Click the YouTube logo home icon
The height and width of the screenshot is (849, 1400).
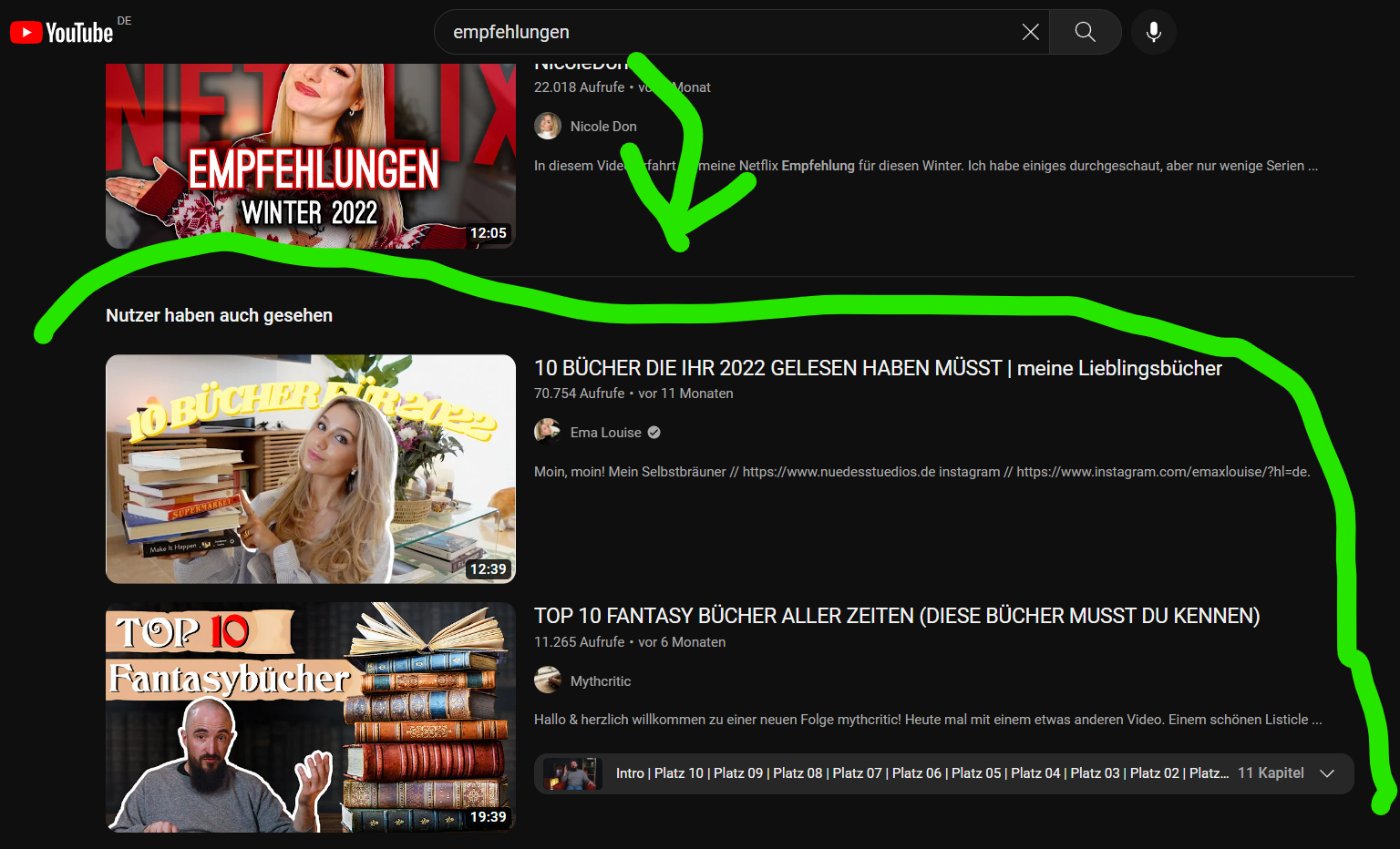point(61,33)
